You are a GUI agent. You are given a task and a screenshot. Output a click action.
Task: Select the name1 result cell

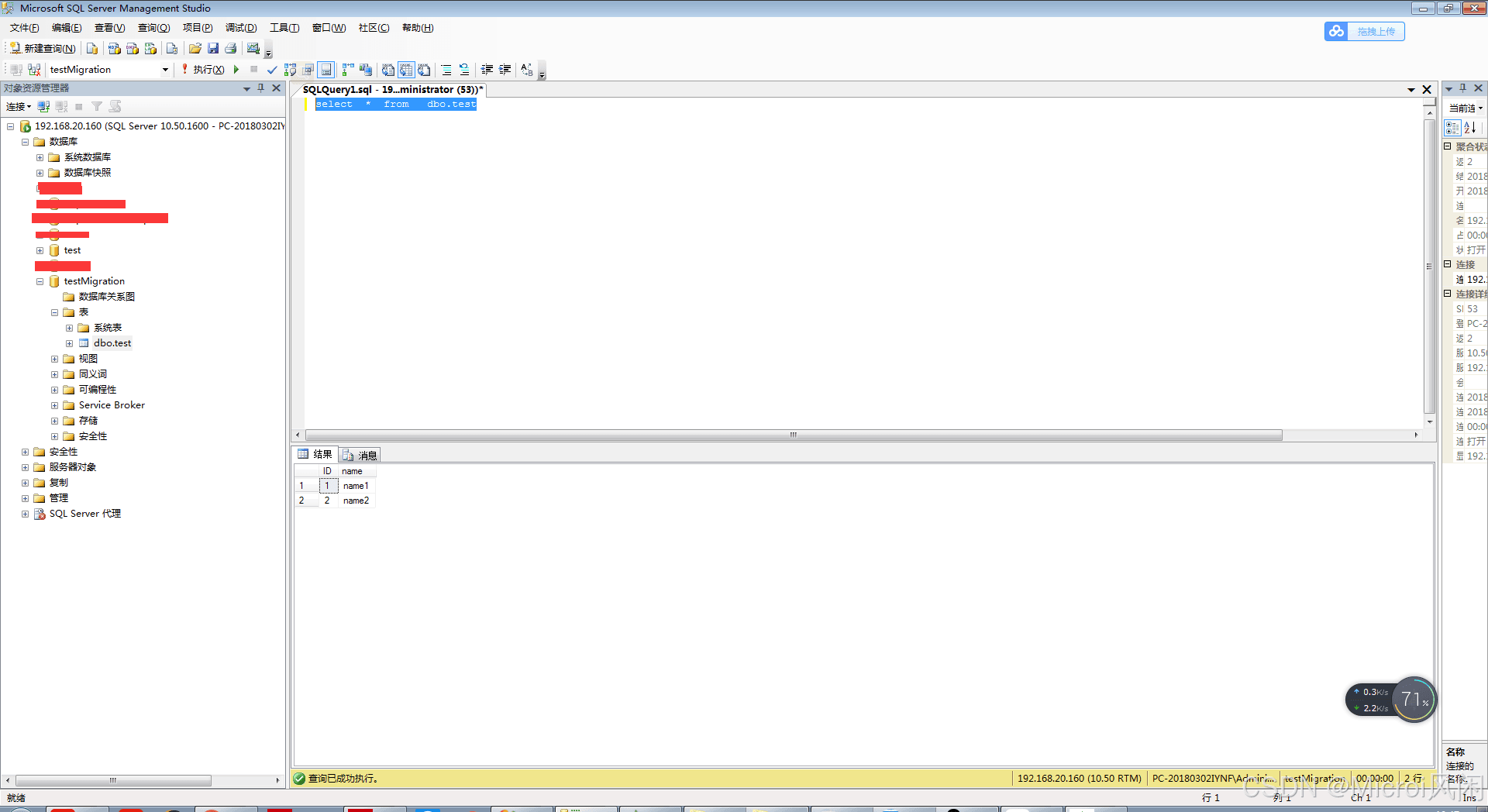tap(356, 486)
